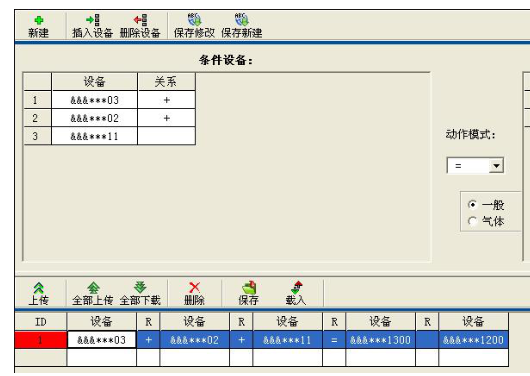Viewport: 530px width, 376px height.
Task: Select the highlighted cell &&&***11 in the bottom table
Action: [x=287, y=340]
